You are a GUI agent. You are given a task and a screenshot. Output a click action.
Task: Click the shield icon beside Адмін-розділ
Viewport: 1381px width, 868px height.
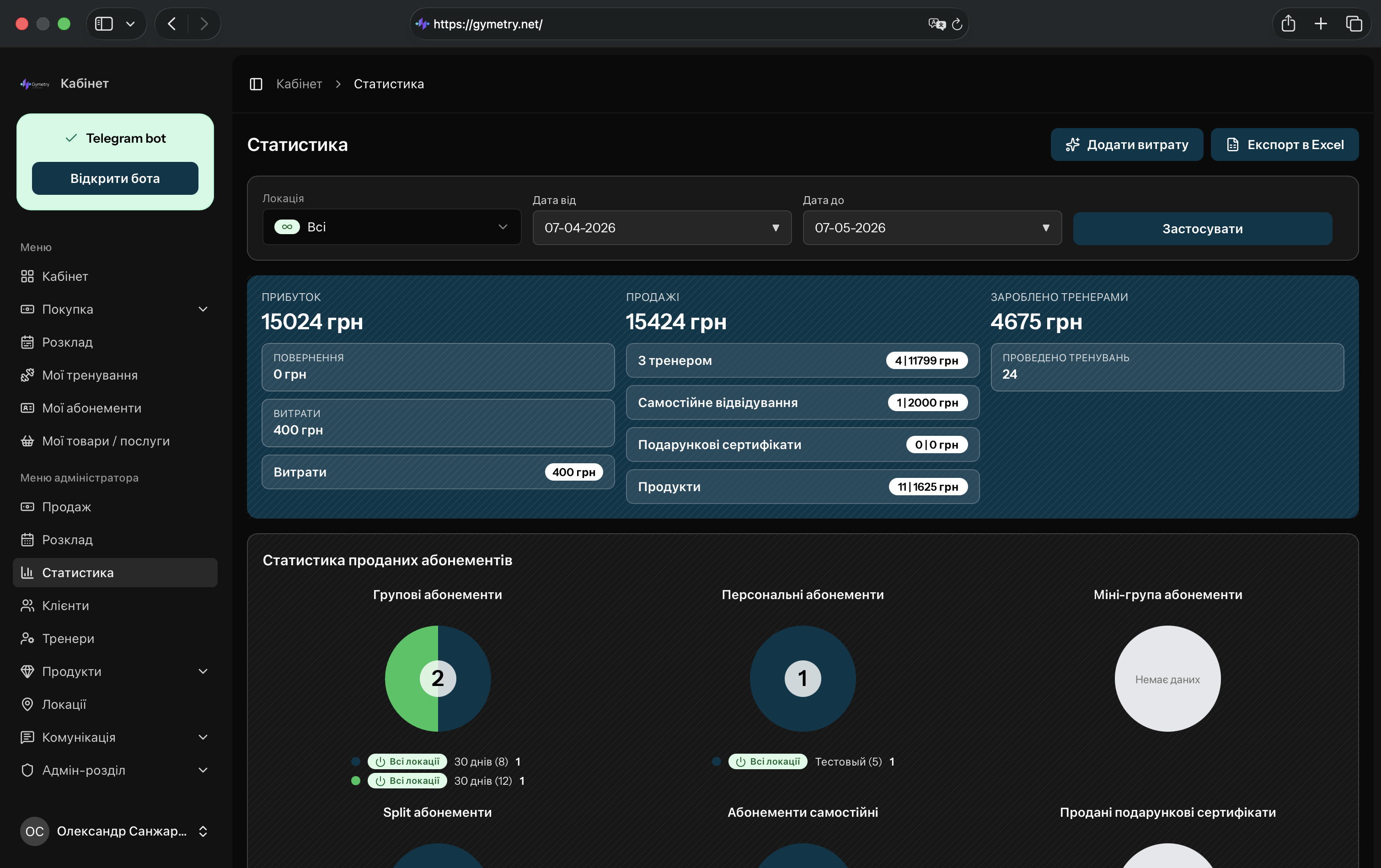pos(27,771)
